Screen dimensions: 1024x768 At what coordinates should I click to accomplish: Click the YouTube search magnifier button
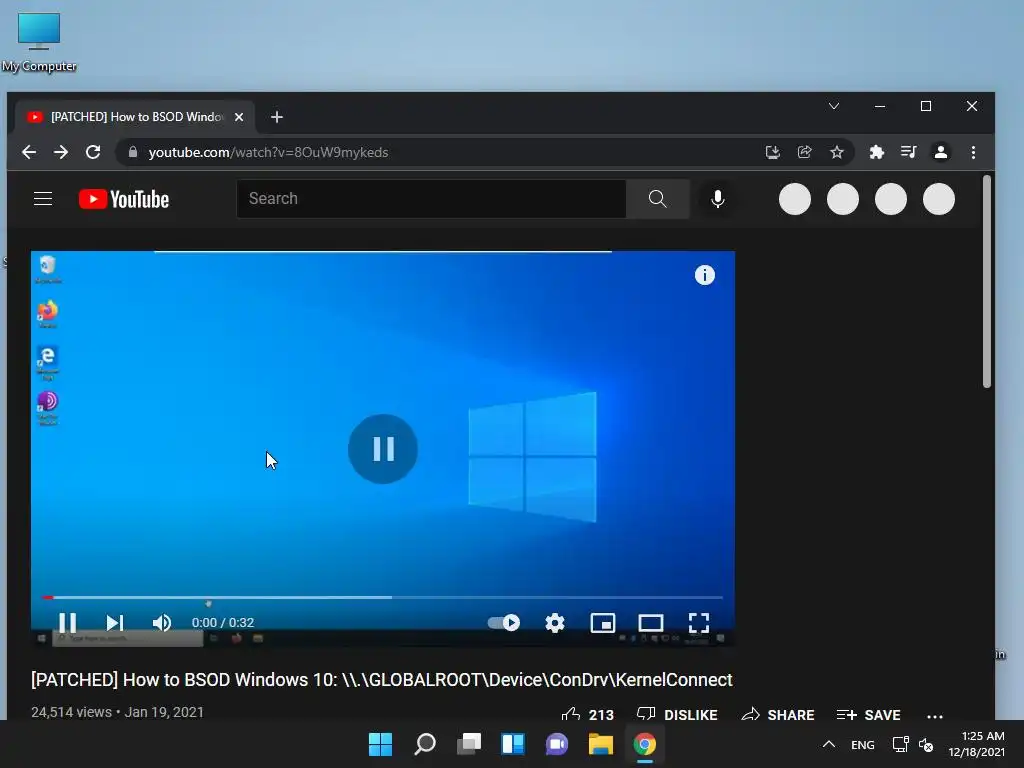coord(658,199)
